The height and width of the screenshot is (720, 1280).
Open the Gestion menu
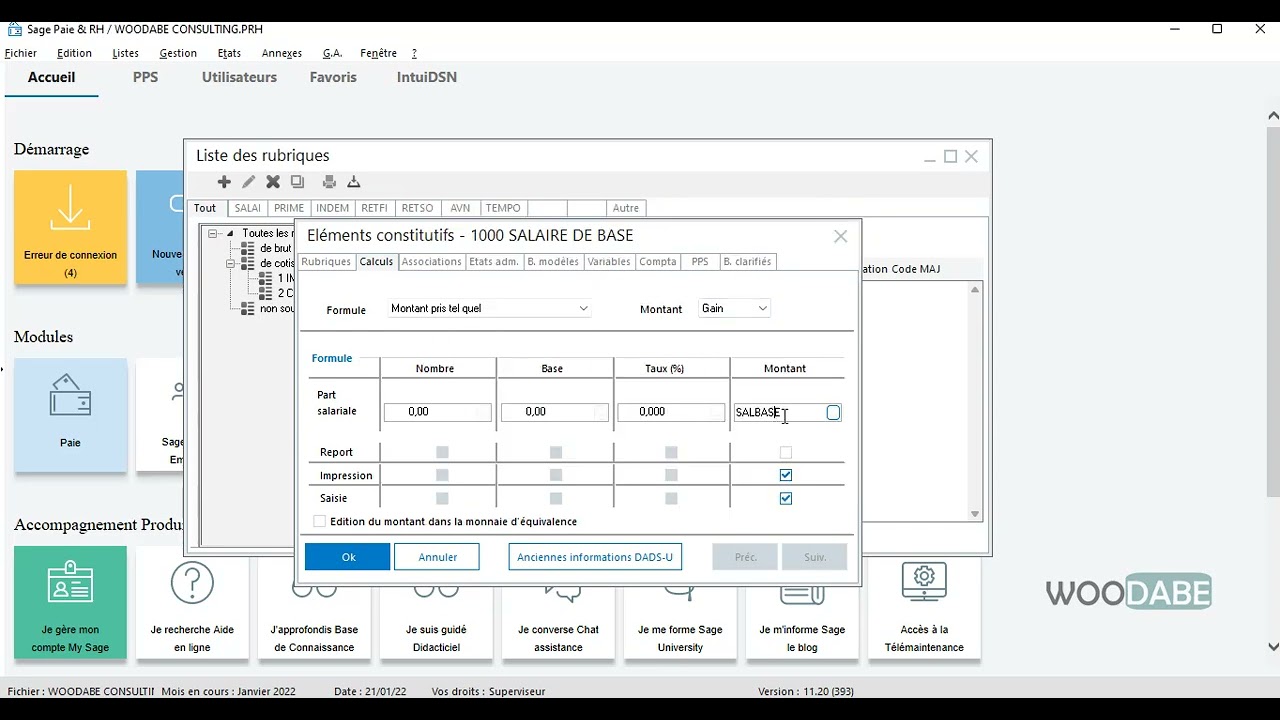pyautogui.click(x=178, y=53)
